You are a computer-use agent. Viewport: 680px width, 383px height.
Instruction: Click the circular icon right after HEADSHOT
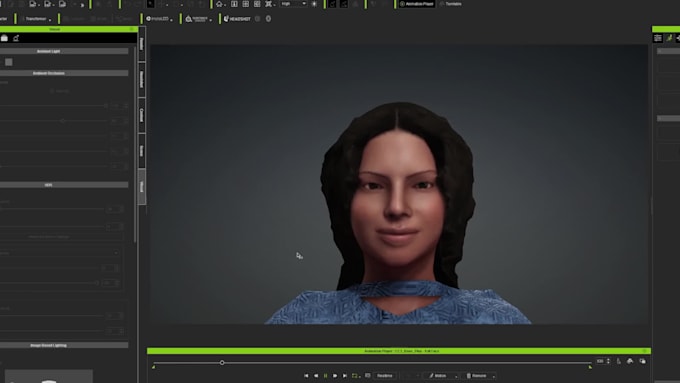click(x=258, y=19)
